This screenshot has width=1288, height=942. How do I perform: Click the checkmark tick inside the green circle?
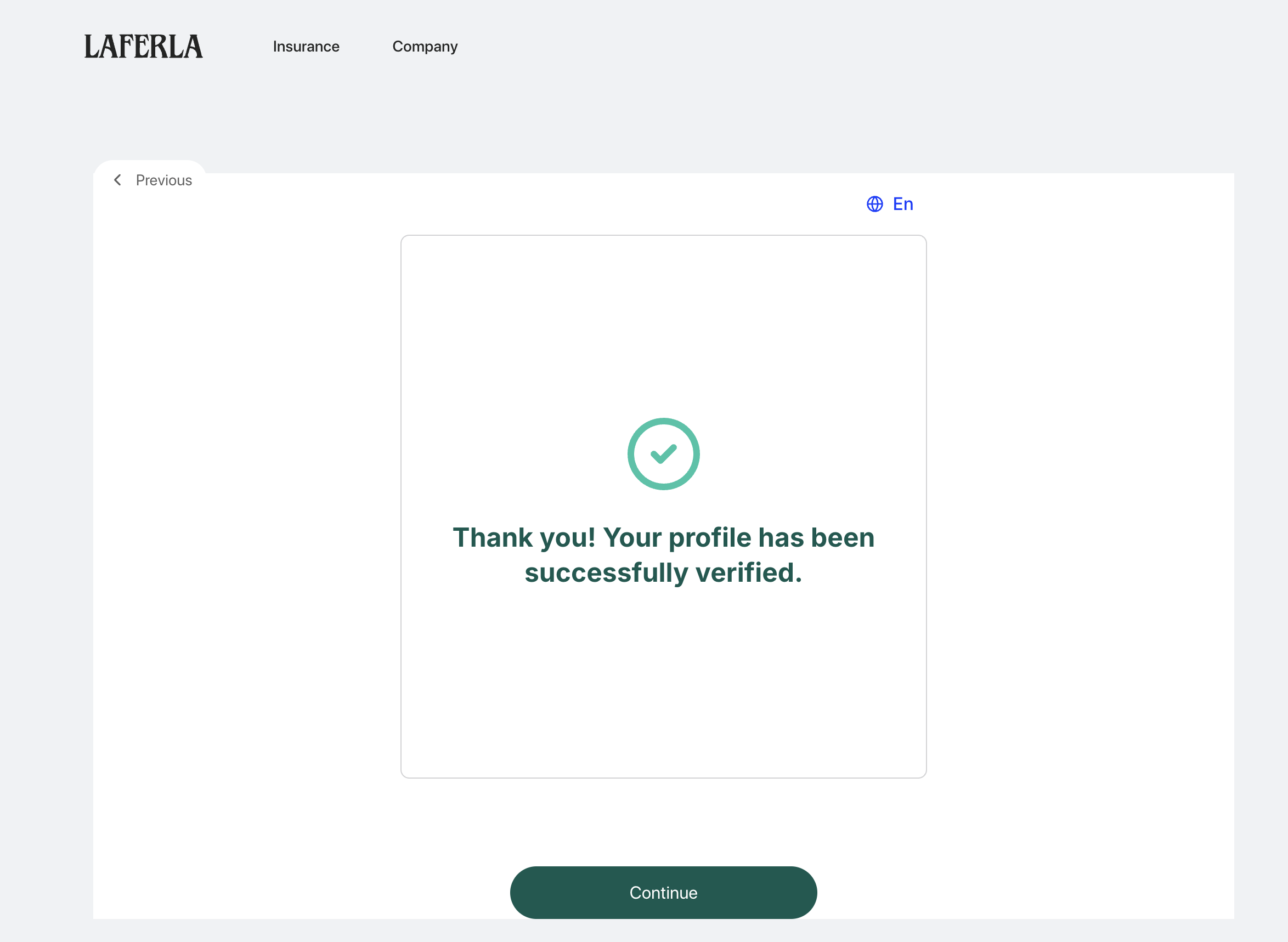(663, 454)
